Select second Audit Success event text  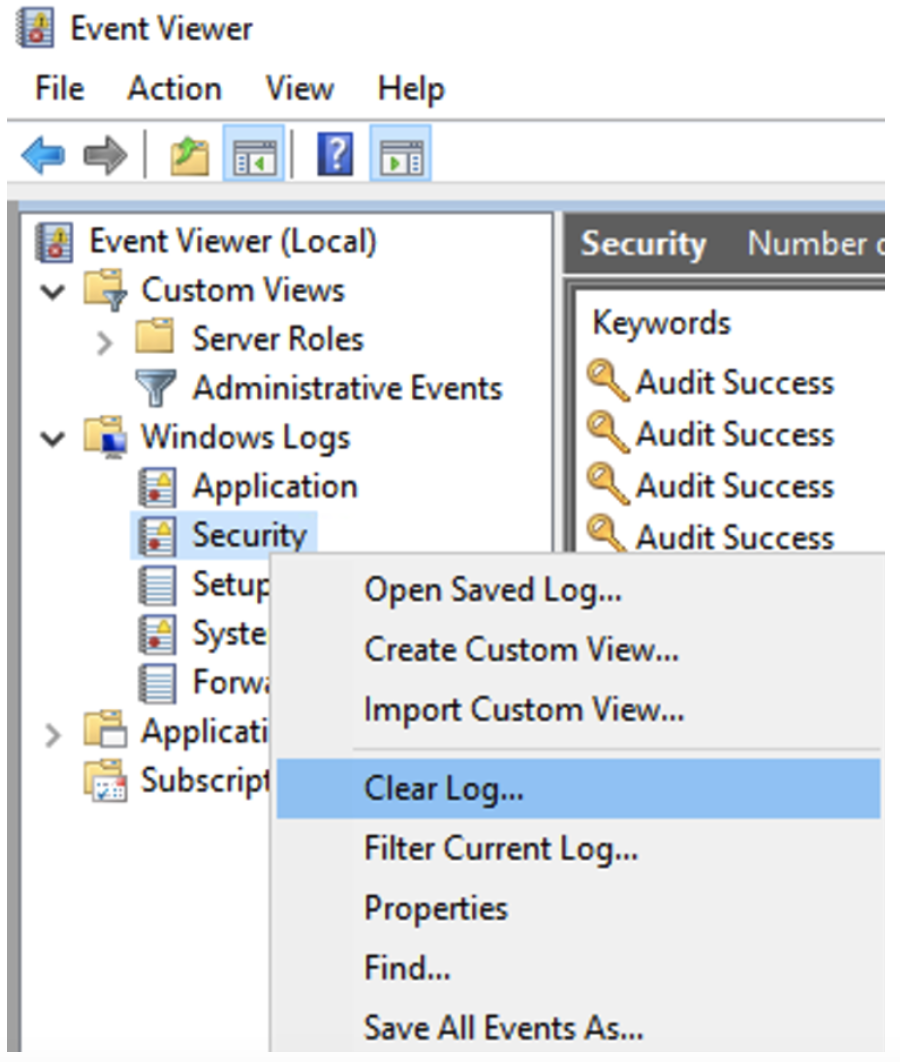point(735,434)
